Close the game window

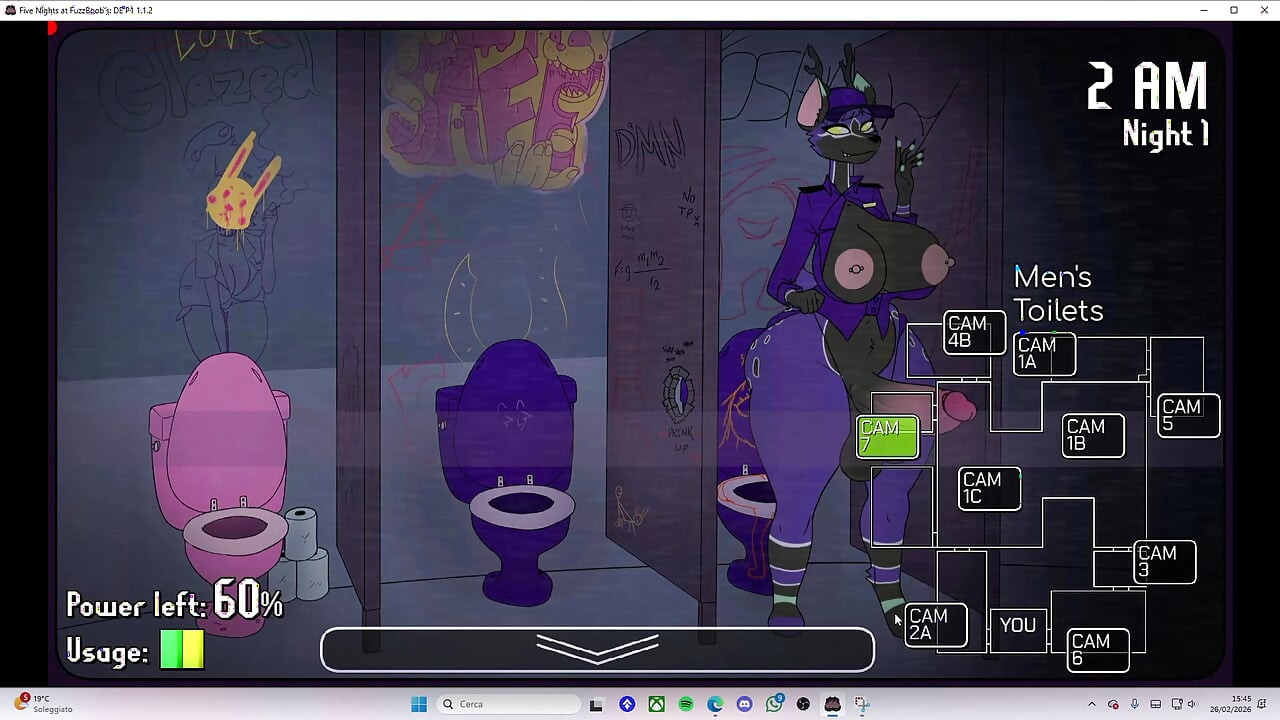point(1264,10)
